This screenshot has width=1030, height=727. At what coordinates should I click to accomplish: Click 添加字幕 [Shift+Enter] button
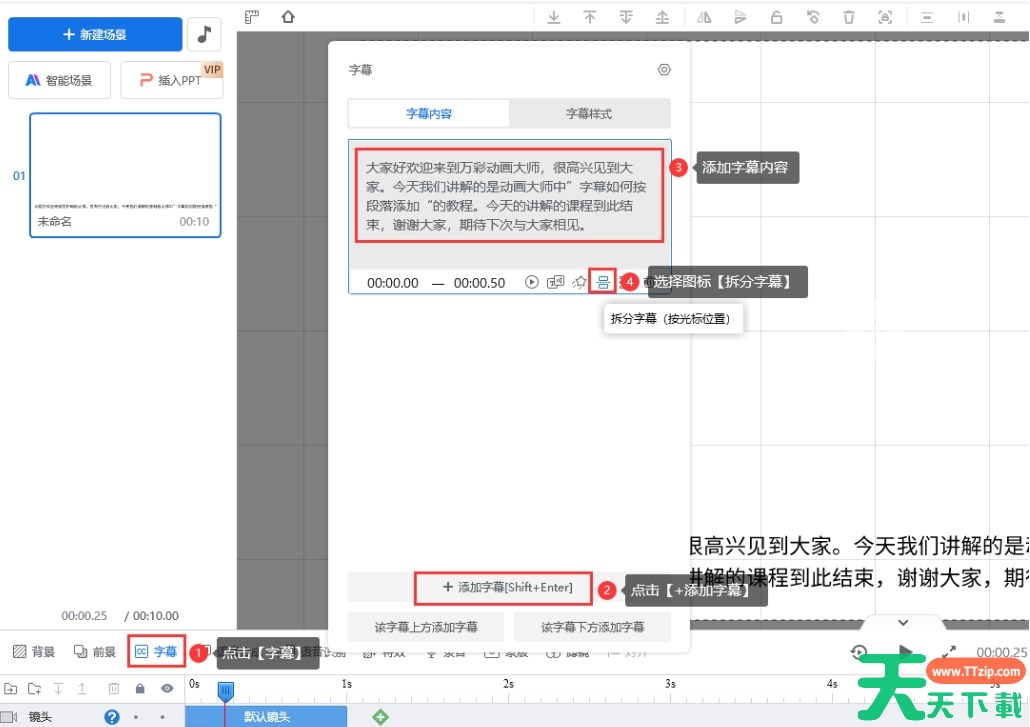pos(503,588)
